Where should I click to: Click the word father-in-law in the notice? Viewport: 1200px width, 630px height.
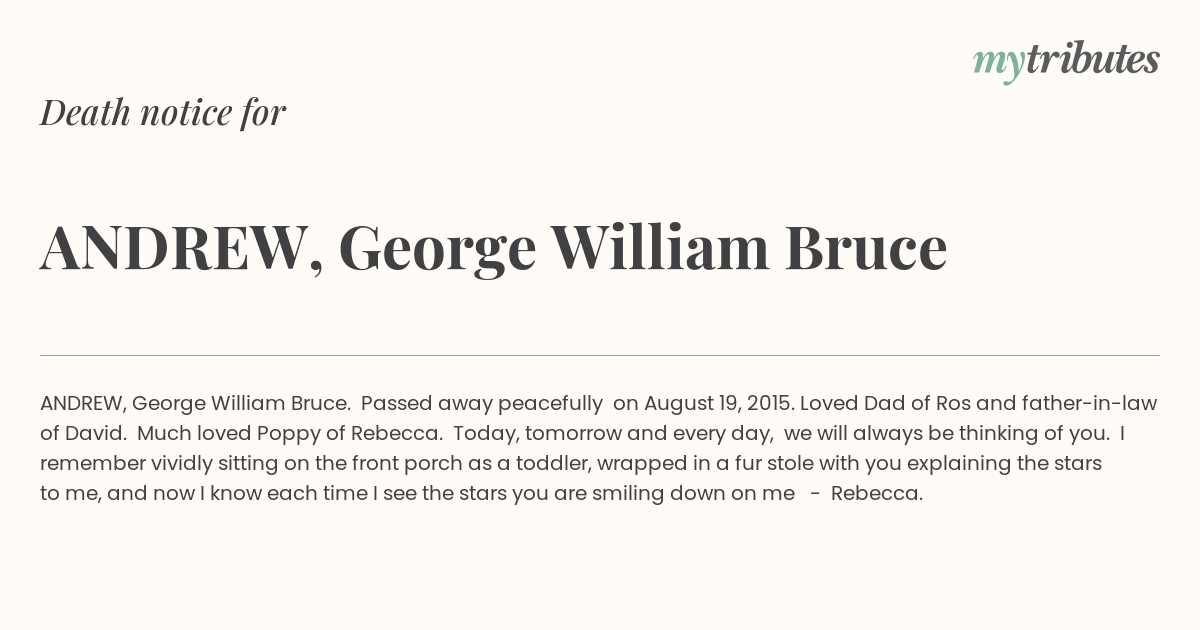click(x=1089, y=404)
